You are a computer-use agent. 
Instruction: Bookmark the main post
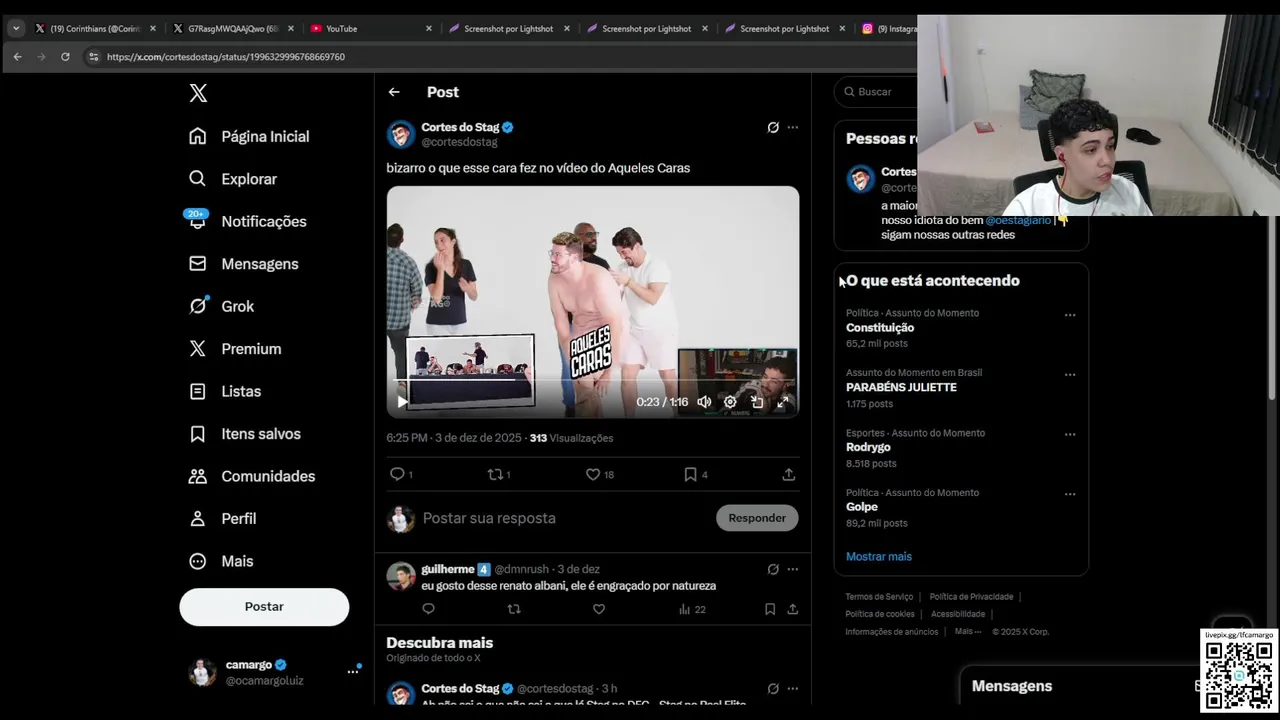[695, 475]
